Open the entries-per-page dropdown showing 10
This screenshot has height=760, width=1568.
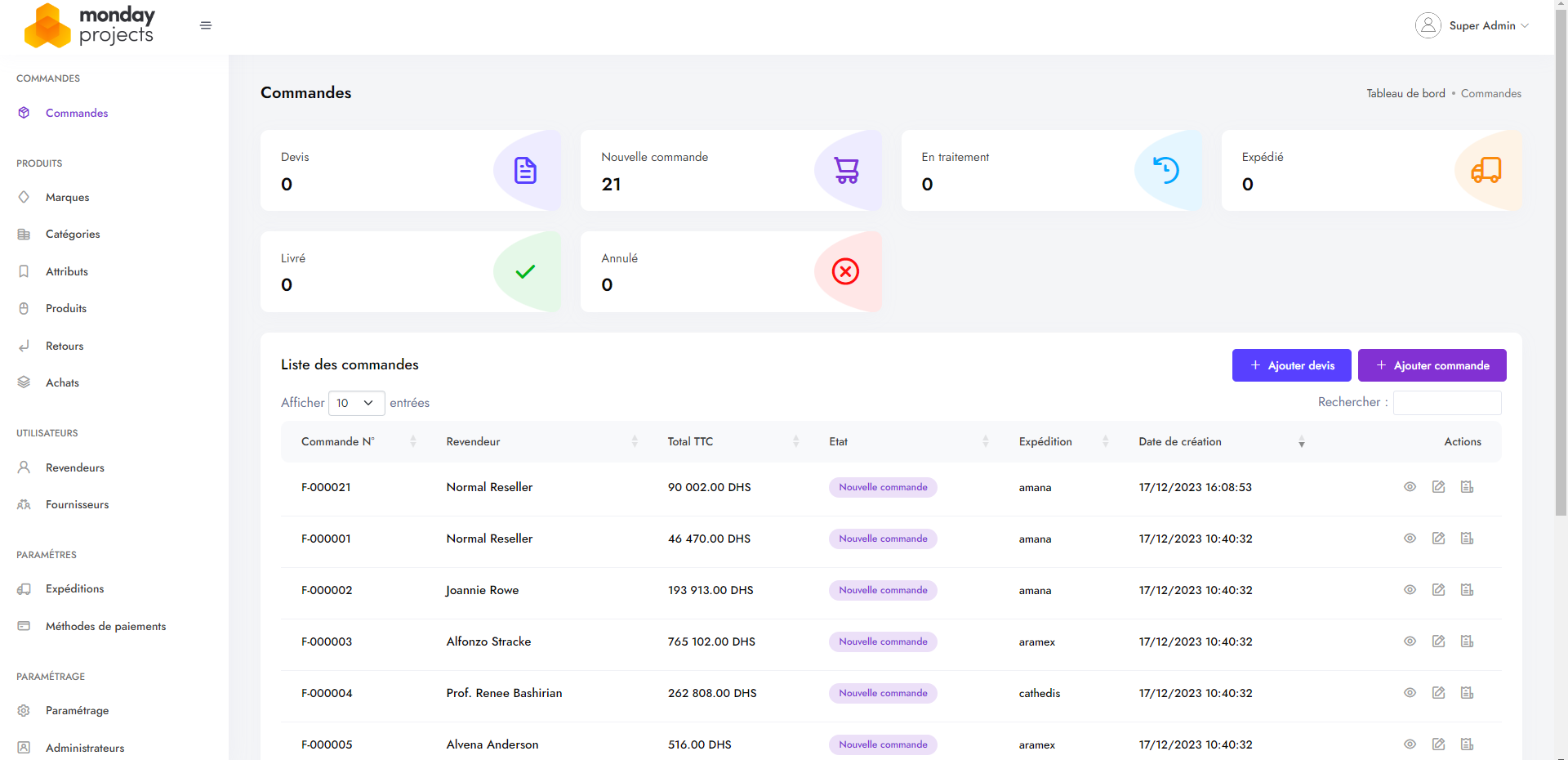[356, 403]
